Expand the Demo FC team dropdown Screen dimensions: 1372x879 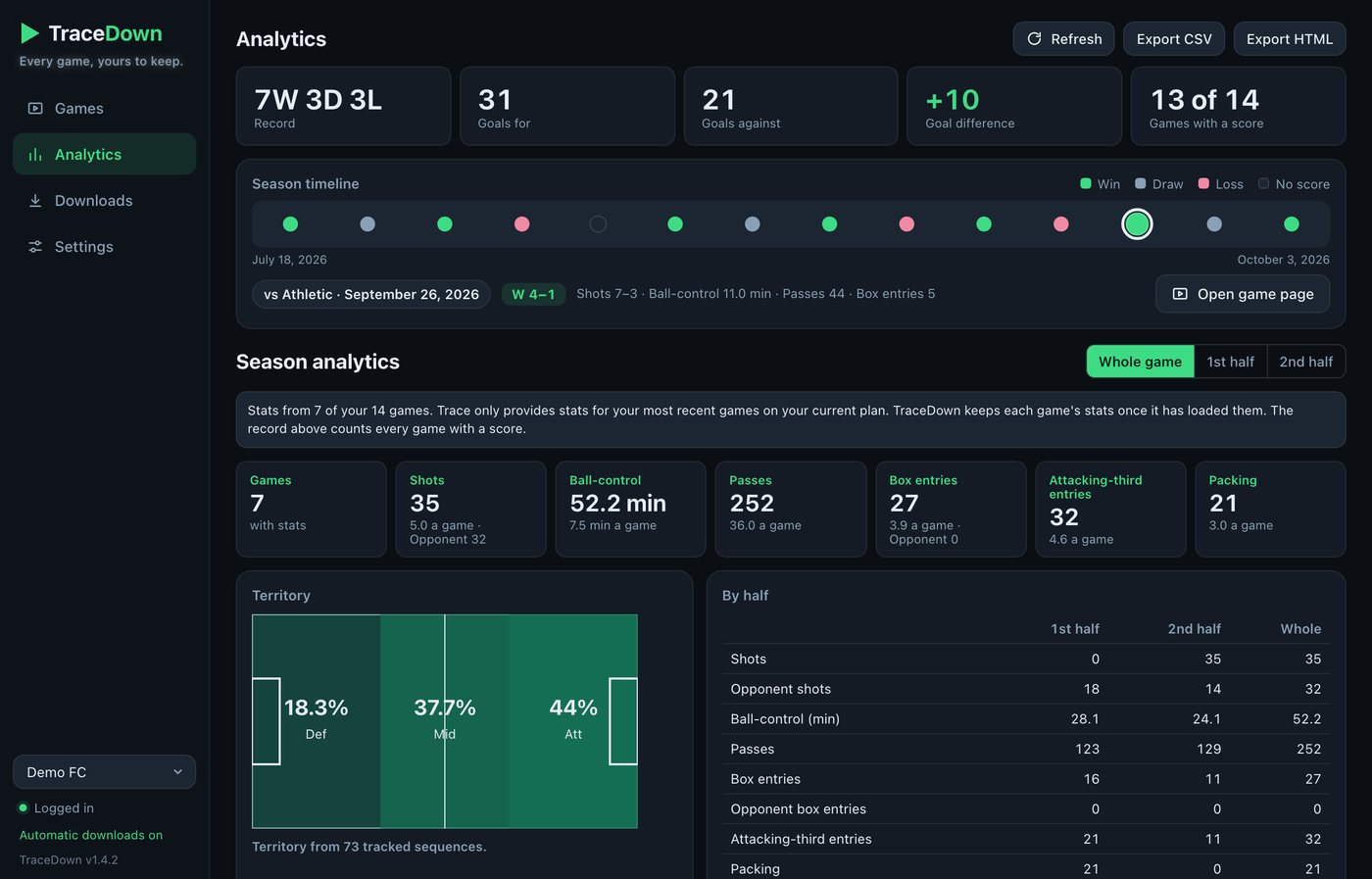point(104,772)
